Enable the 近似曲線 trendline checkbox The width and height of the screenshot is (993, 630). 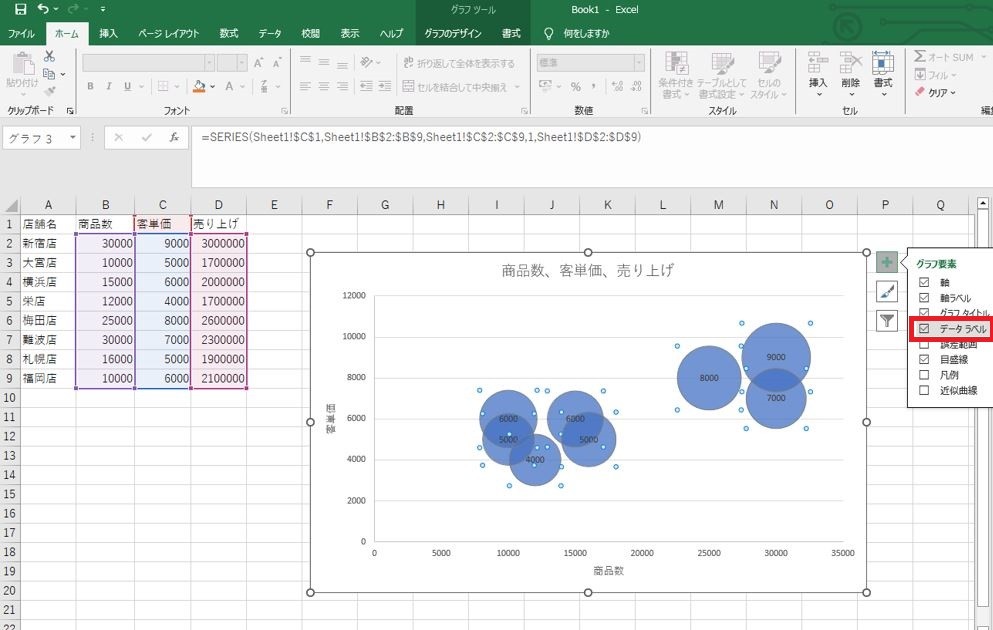click(924, 390)
